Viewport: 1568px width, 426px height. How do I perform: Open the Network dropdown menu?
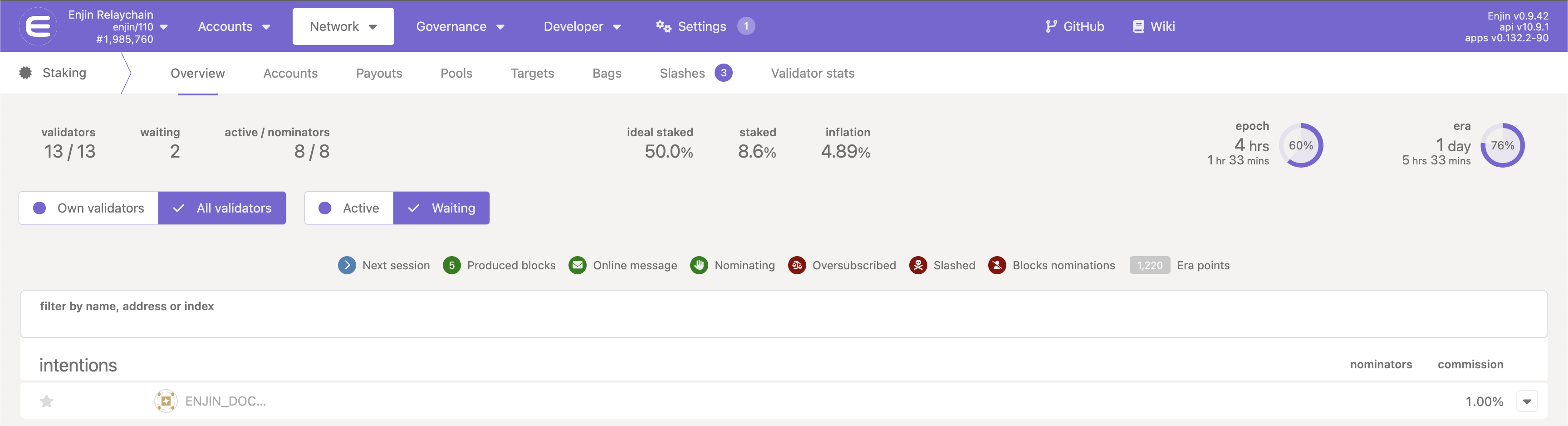343,26
